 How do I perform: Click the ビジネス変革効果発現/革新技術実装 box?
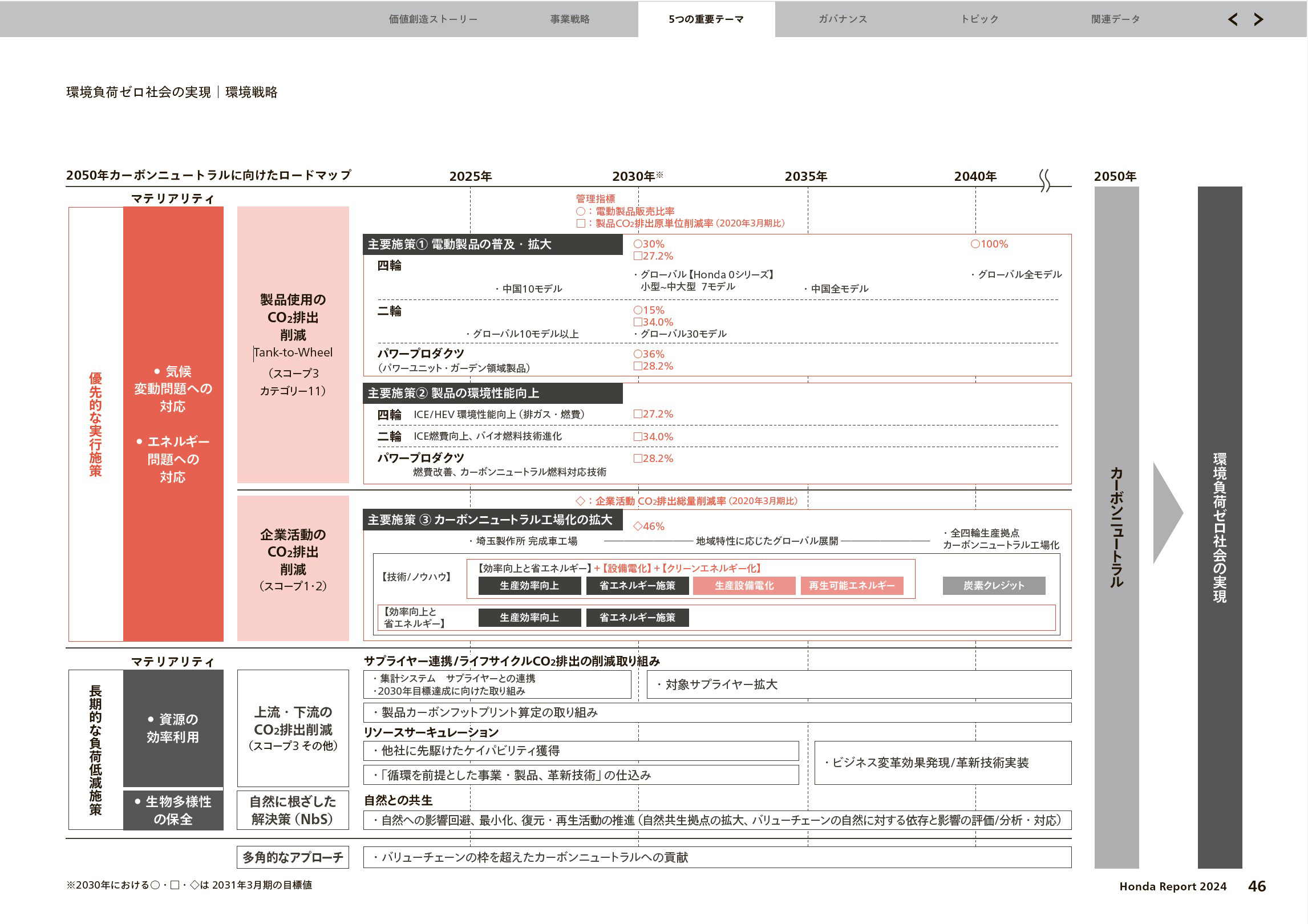pyautogui.click(x=943, y=763)
